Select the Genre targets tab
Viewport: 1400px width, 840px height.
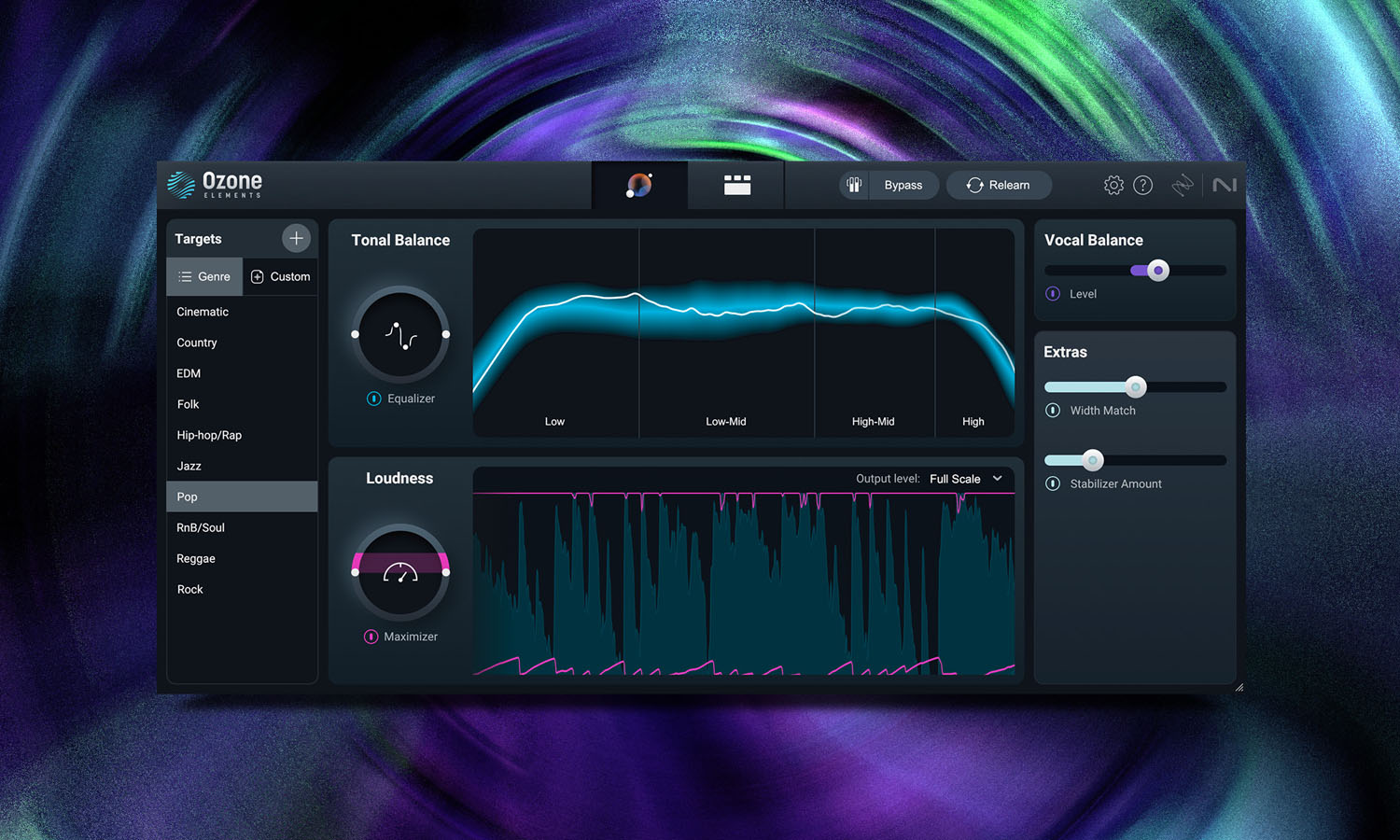(204, 276)
